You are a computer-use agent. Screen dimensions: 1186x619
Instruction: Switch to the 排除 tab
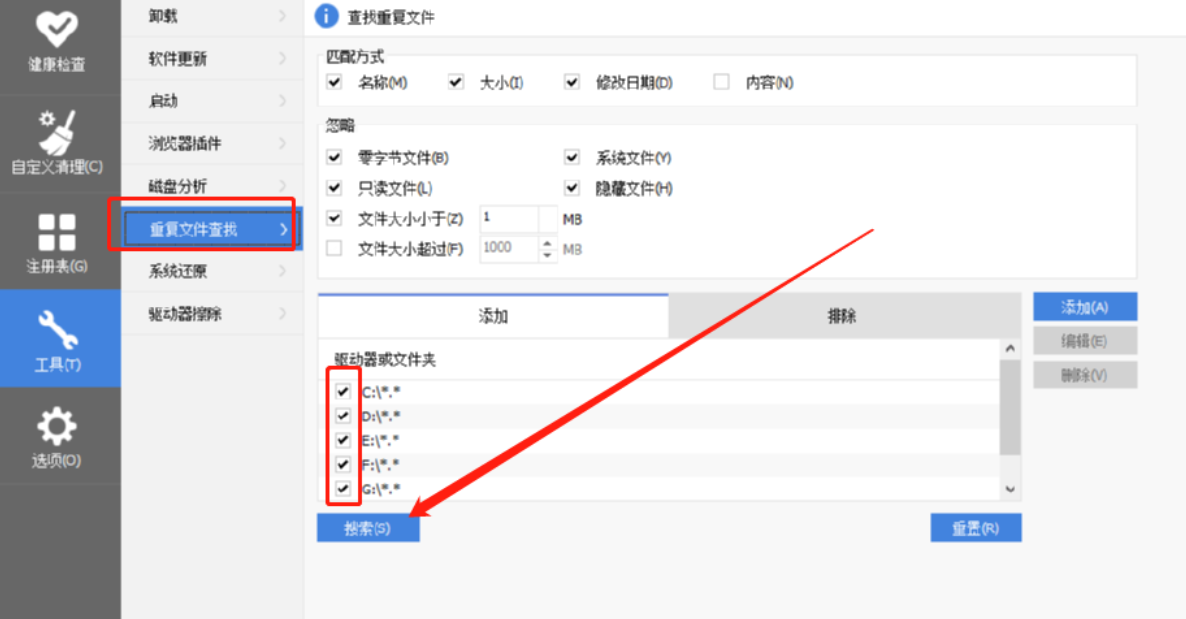click(x=842, y=317)
